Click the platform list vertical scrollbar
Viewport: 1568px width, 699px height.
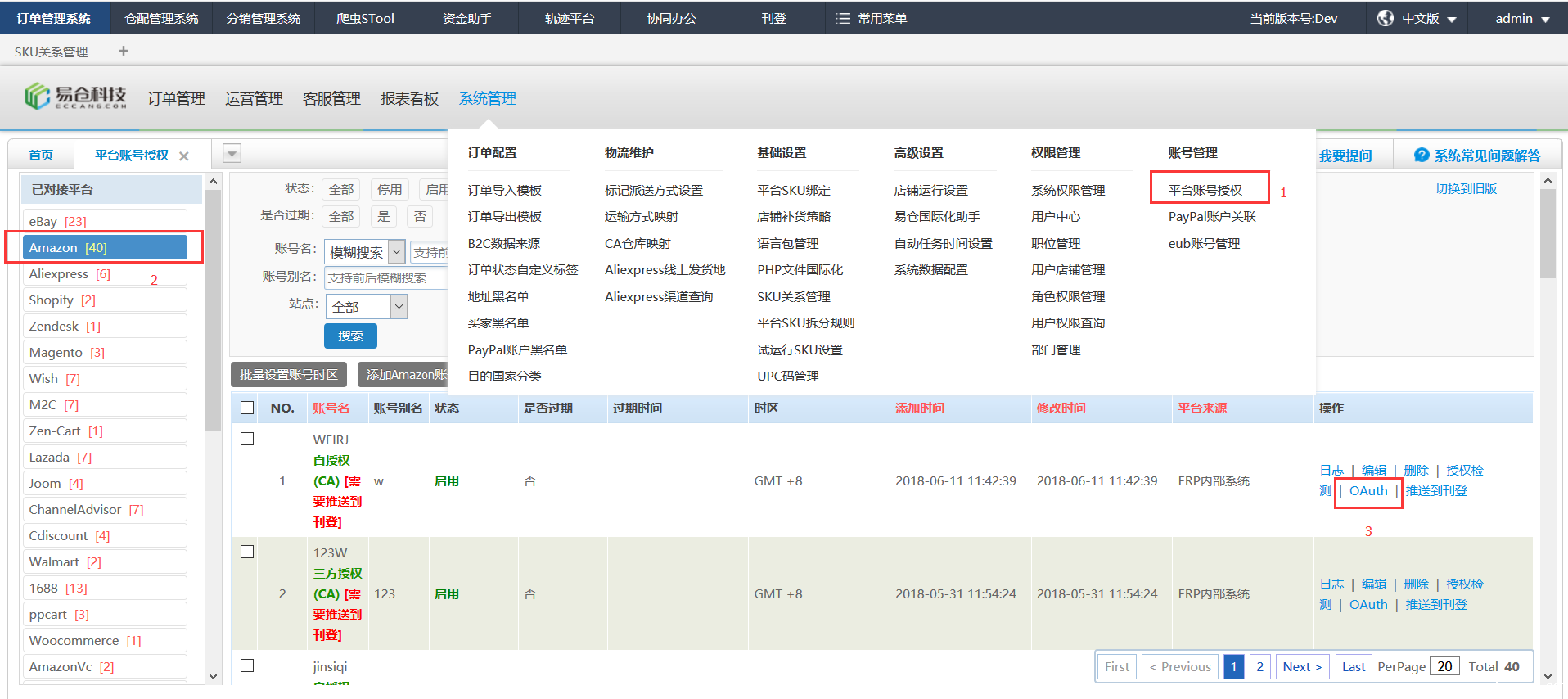pos(213,311)
